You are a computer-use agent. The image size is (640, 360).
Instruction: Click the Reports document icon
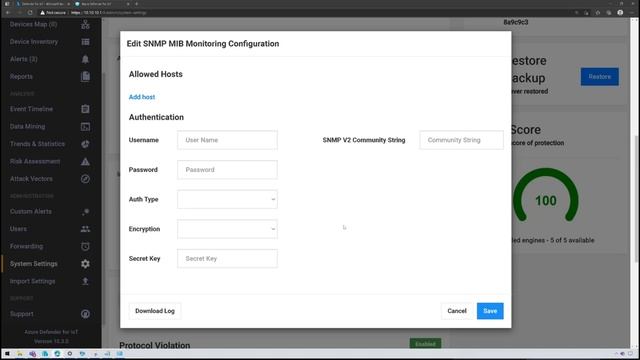[85, 76]
